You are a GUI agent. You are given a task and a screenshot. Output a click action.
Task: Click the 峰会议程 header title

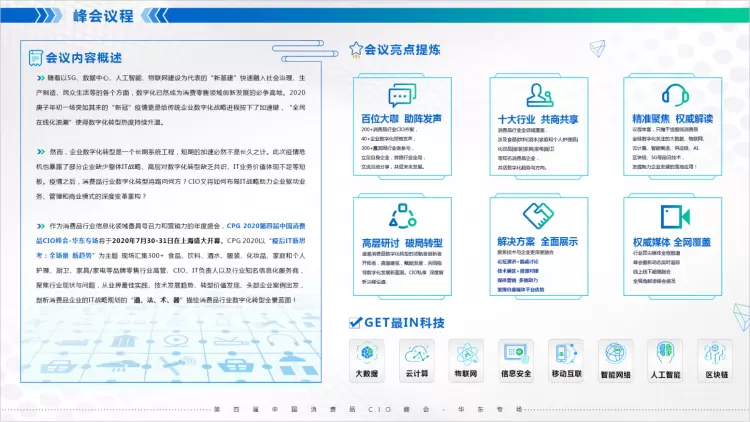[103, 16]
